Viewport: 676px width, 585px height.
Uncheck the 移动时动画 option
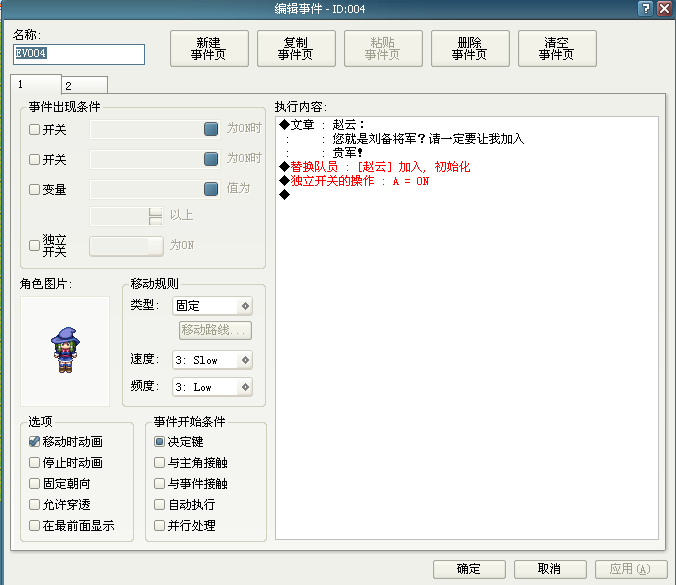click(x=34, y=441)
